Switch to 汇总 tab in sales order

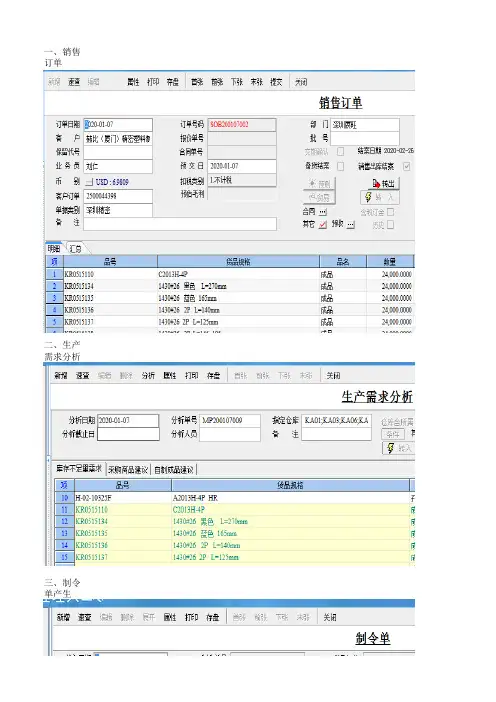pos(76,248)
